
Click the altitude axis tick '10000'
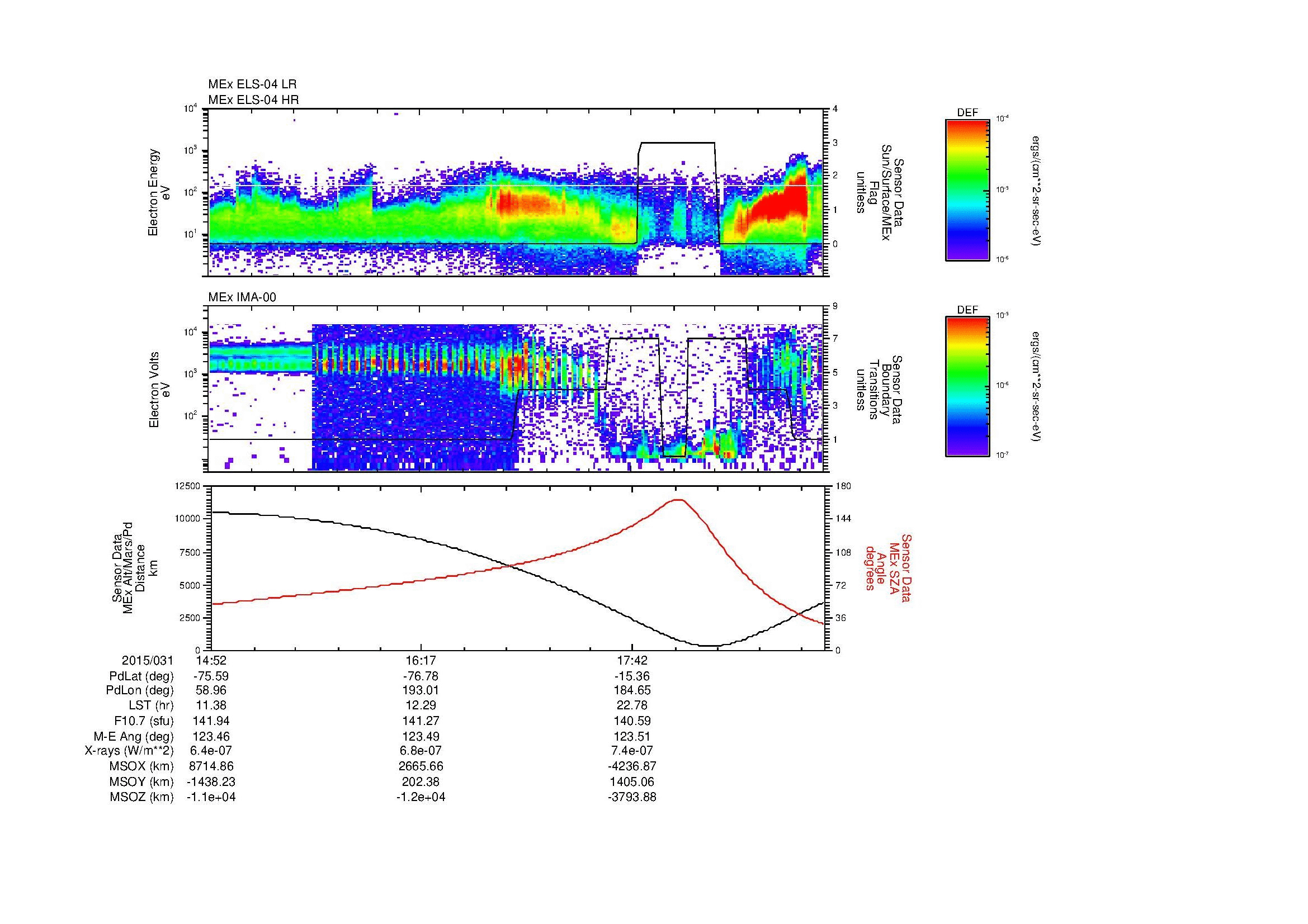(x=187, y=519)
